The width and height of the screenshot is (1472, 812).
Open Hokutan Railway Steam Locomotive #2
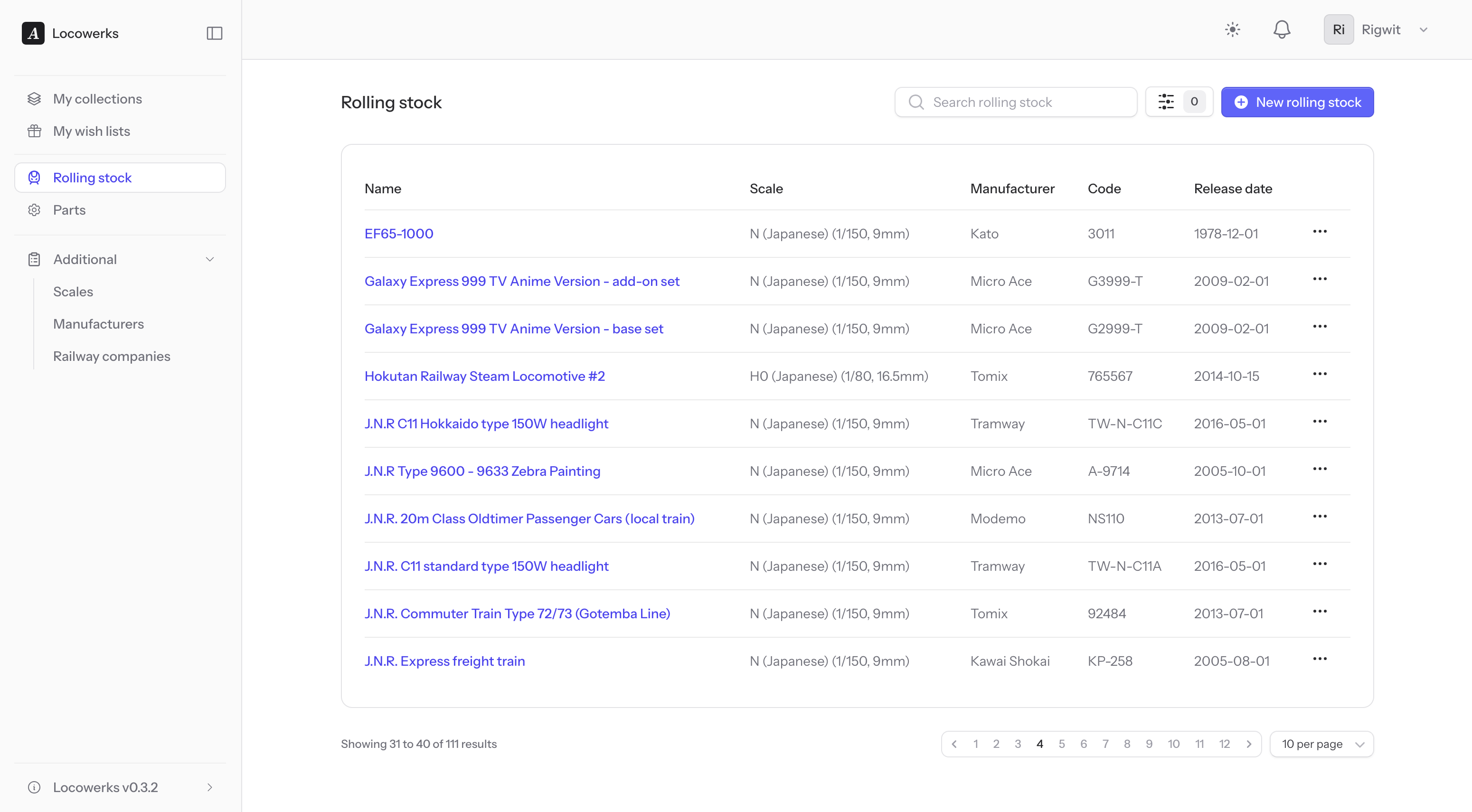tap(484, 376)
